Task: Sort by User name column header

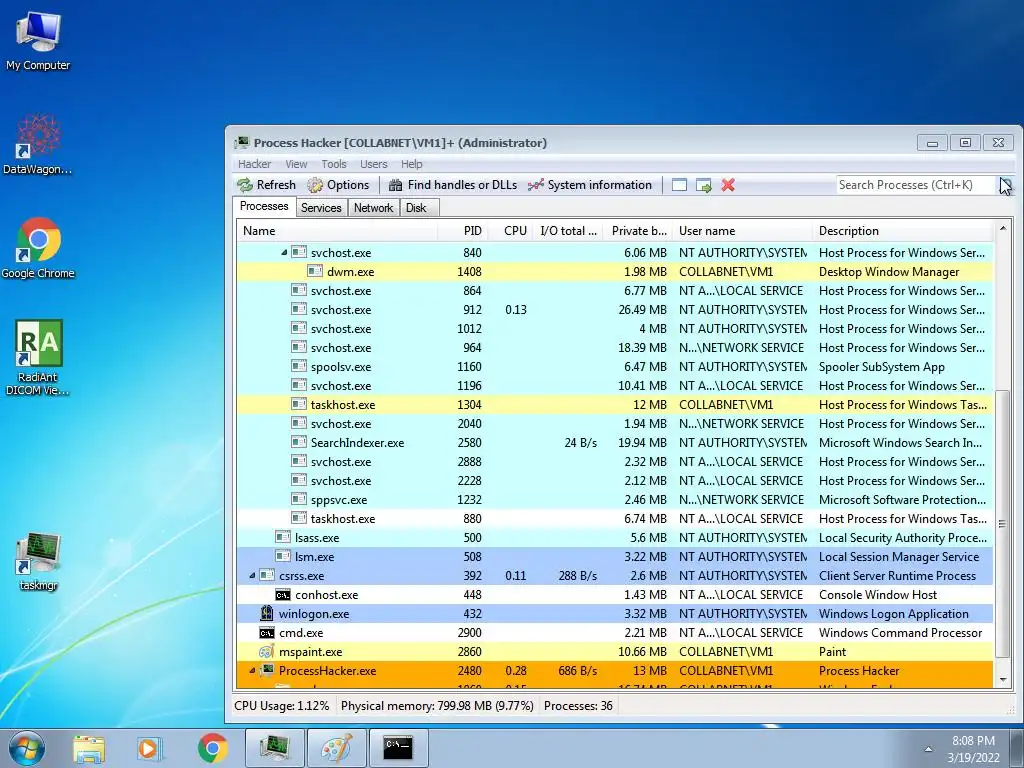Action: (743, 231)
